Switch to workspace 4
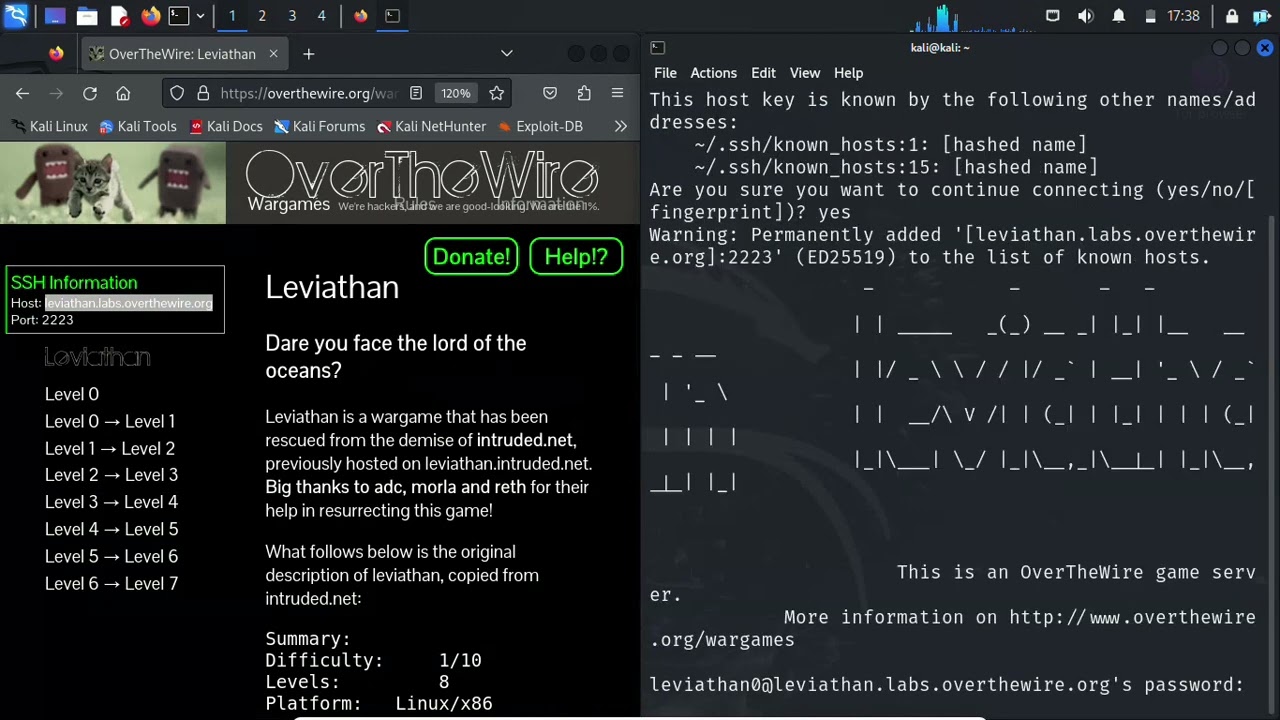1280x720 pixels. [321, 16]
